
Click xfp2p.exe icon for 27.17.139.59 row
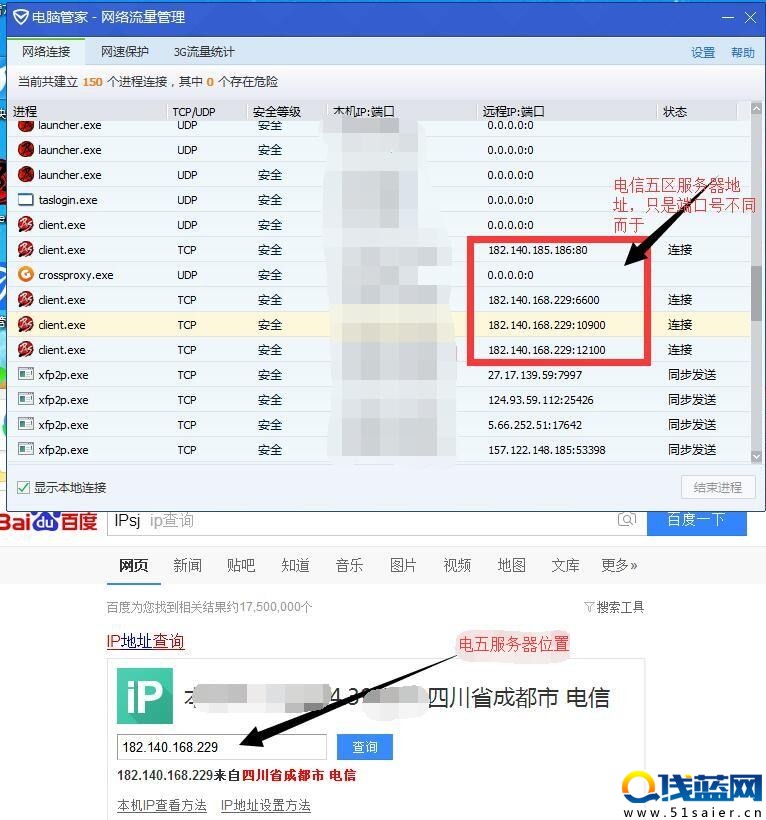point(26,374)
